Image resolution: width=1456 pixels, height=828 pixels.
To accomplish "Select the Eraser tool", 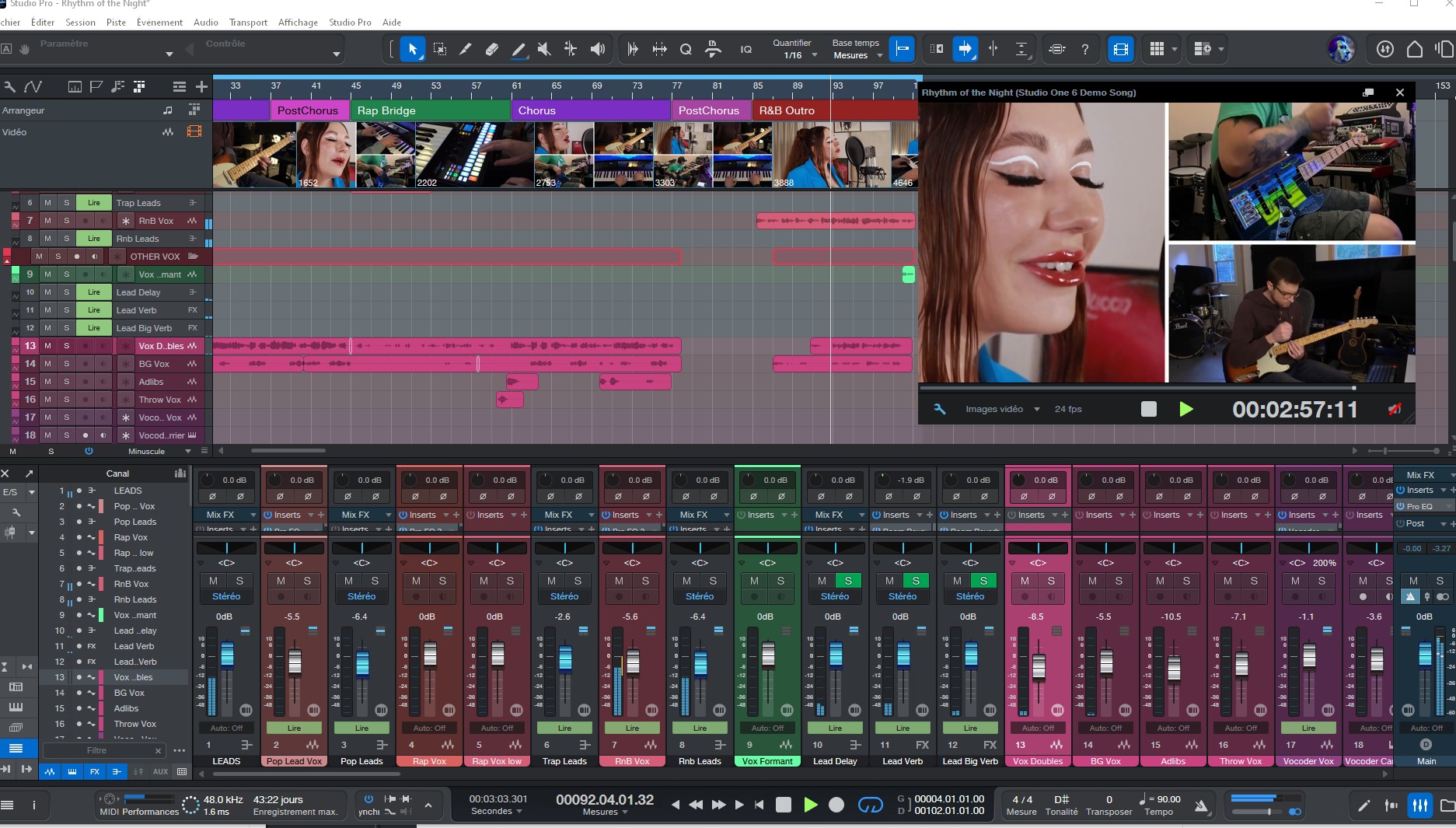I will (491, 49).
